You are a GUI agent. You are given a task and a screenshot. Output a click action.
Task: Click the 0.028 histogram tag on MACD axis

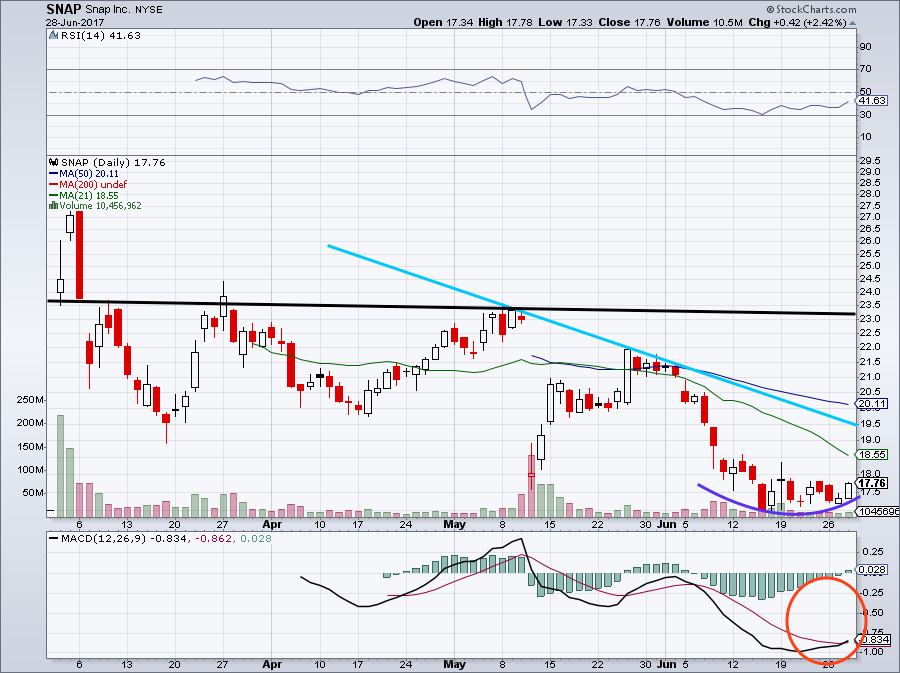(872, 570)
